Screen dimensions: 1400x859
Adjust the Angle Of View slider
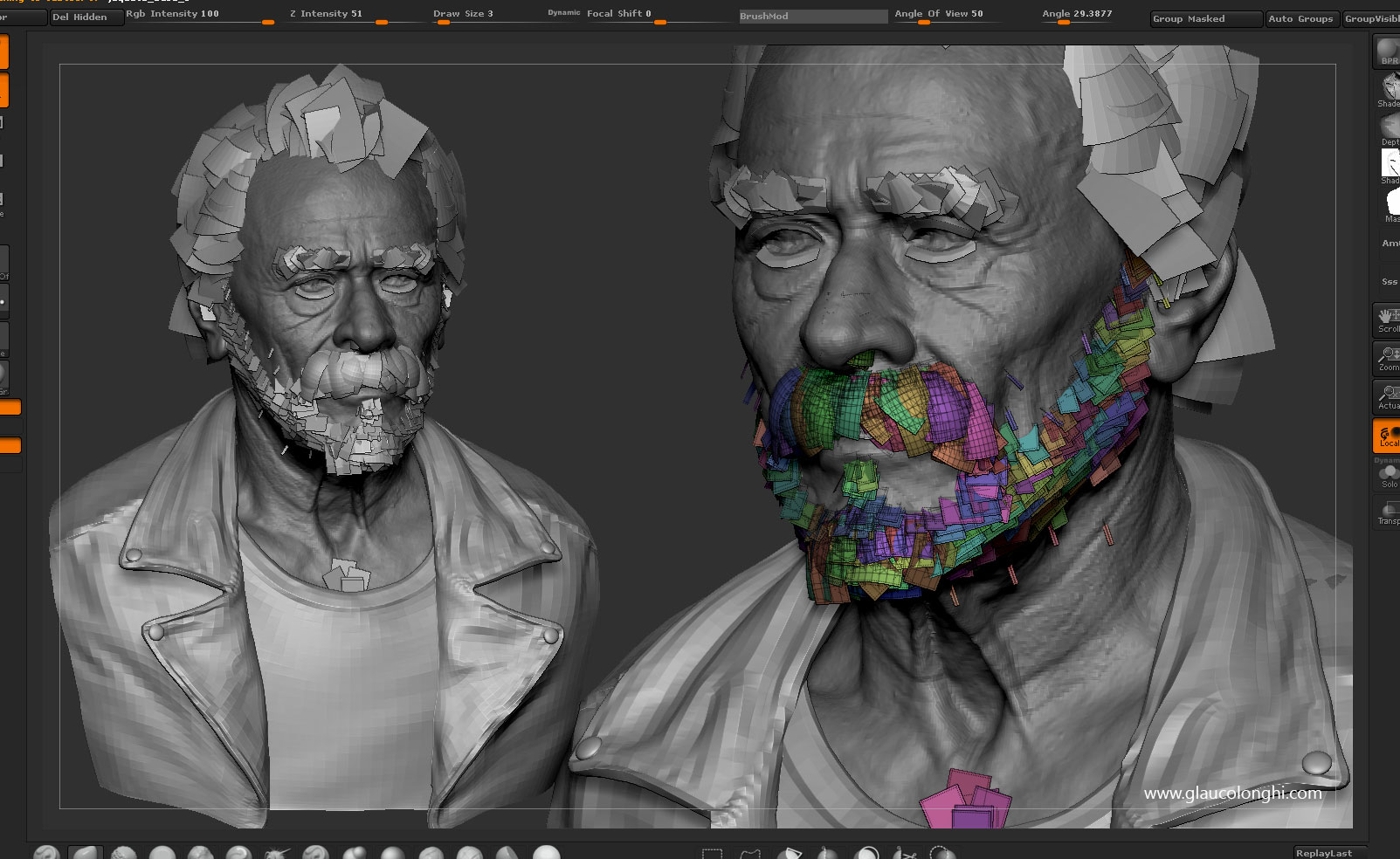947,16
